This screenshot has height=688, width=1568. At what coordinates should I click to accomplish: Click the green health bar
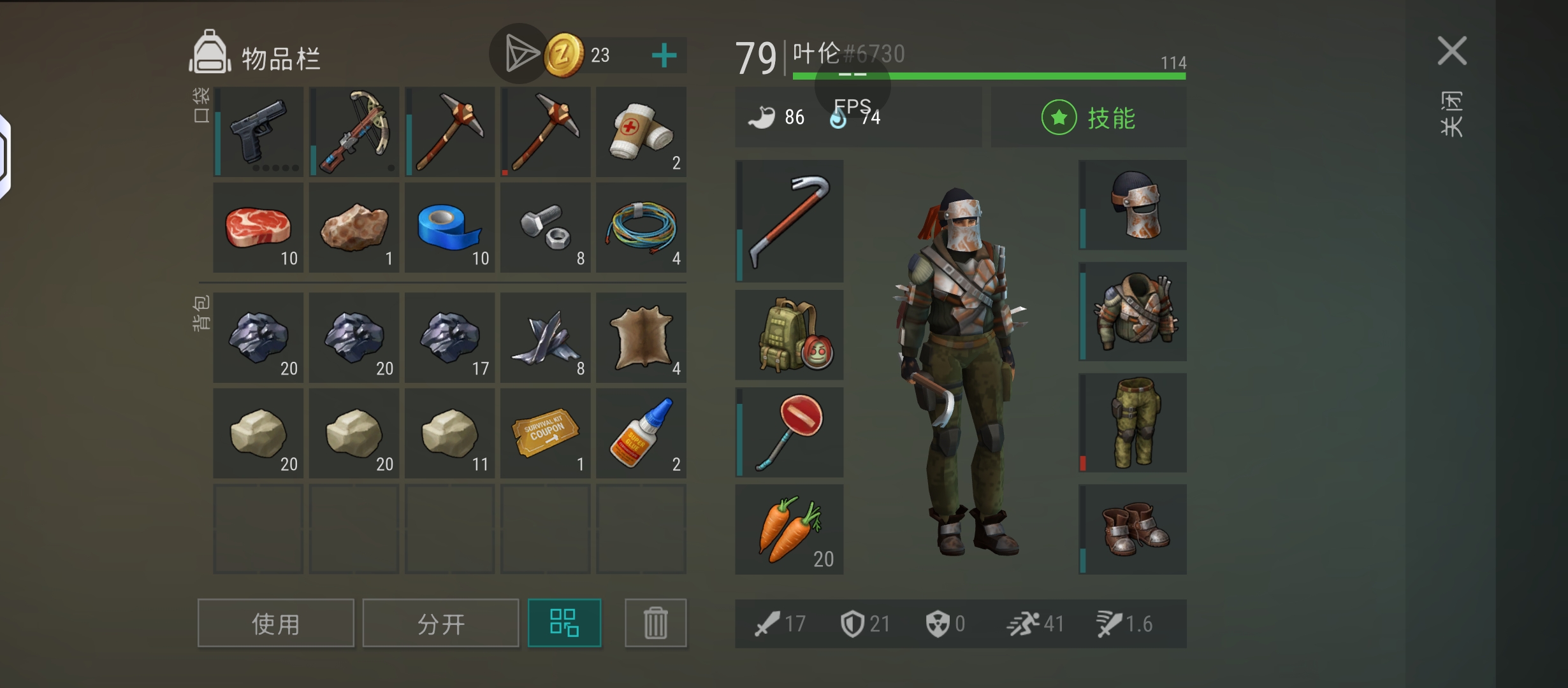point(989,76)
